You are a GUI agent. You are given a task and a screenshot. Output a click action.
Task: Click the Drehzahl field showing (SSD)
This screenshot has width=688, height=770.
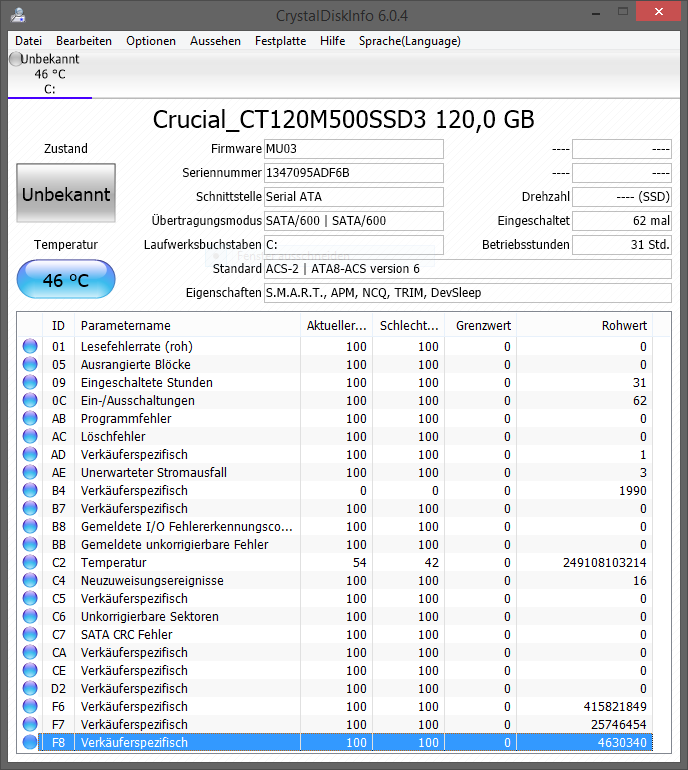point(622,197)
